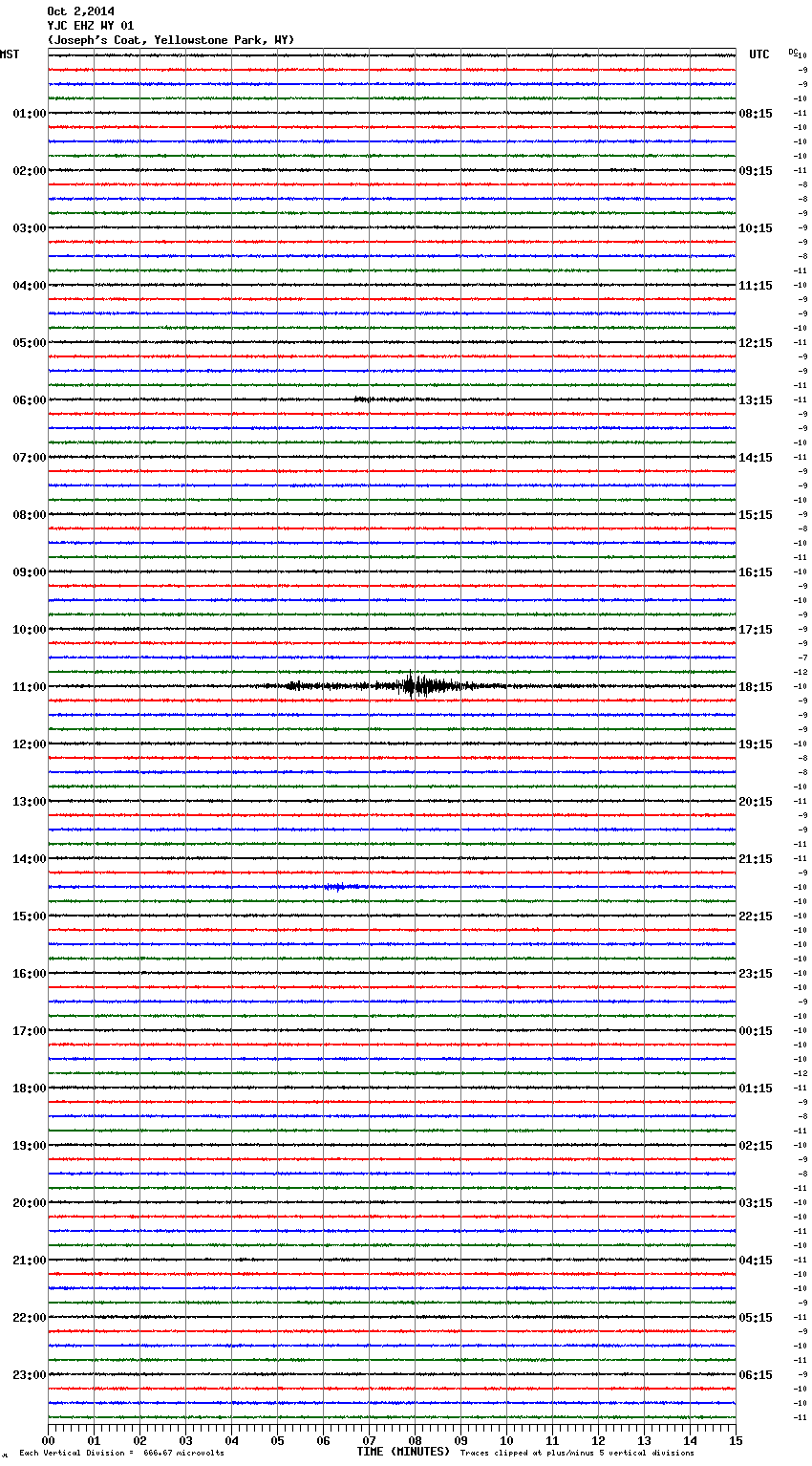This screenshot has width=812, height=1466.
Task: Click the 'UTC' column label
Action: point(759,54)
